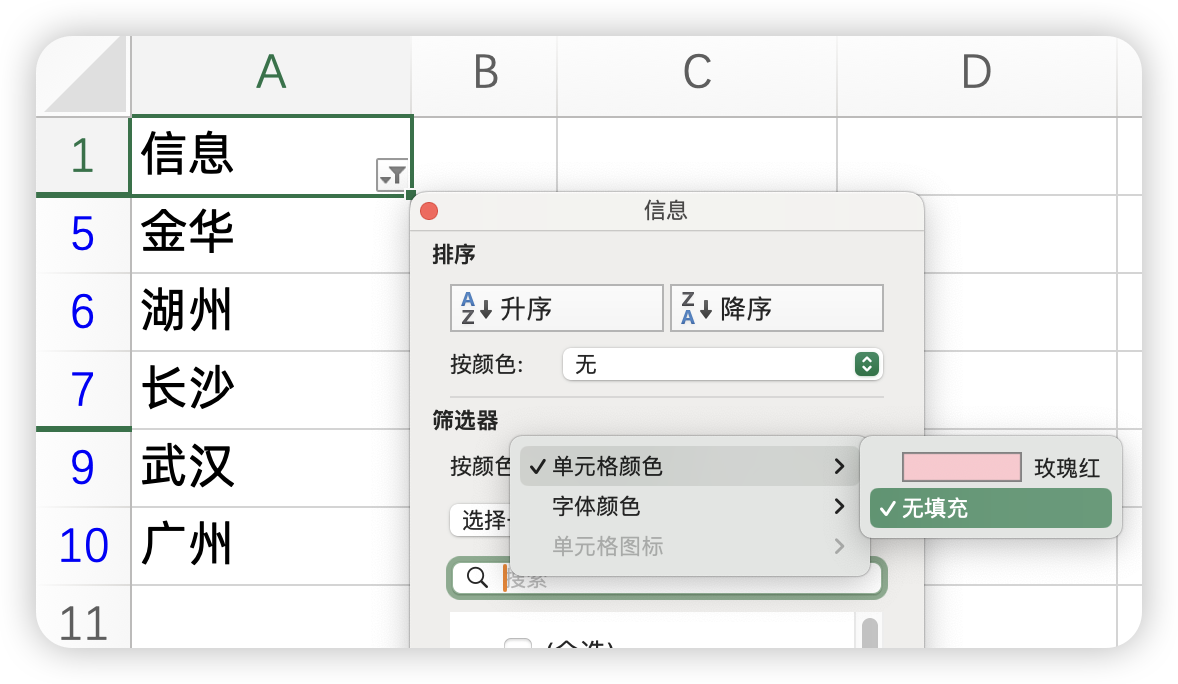1178x684 pixels.
Task: Click cell containing 广州
Action: click(271, 546)
